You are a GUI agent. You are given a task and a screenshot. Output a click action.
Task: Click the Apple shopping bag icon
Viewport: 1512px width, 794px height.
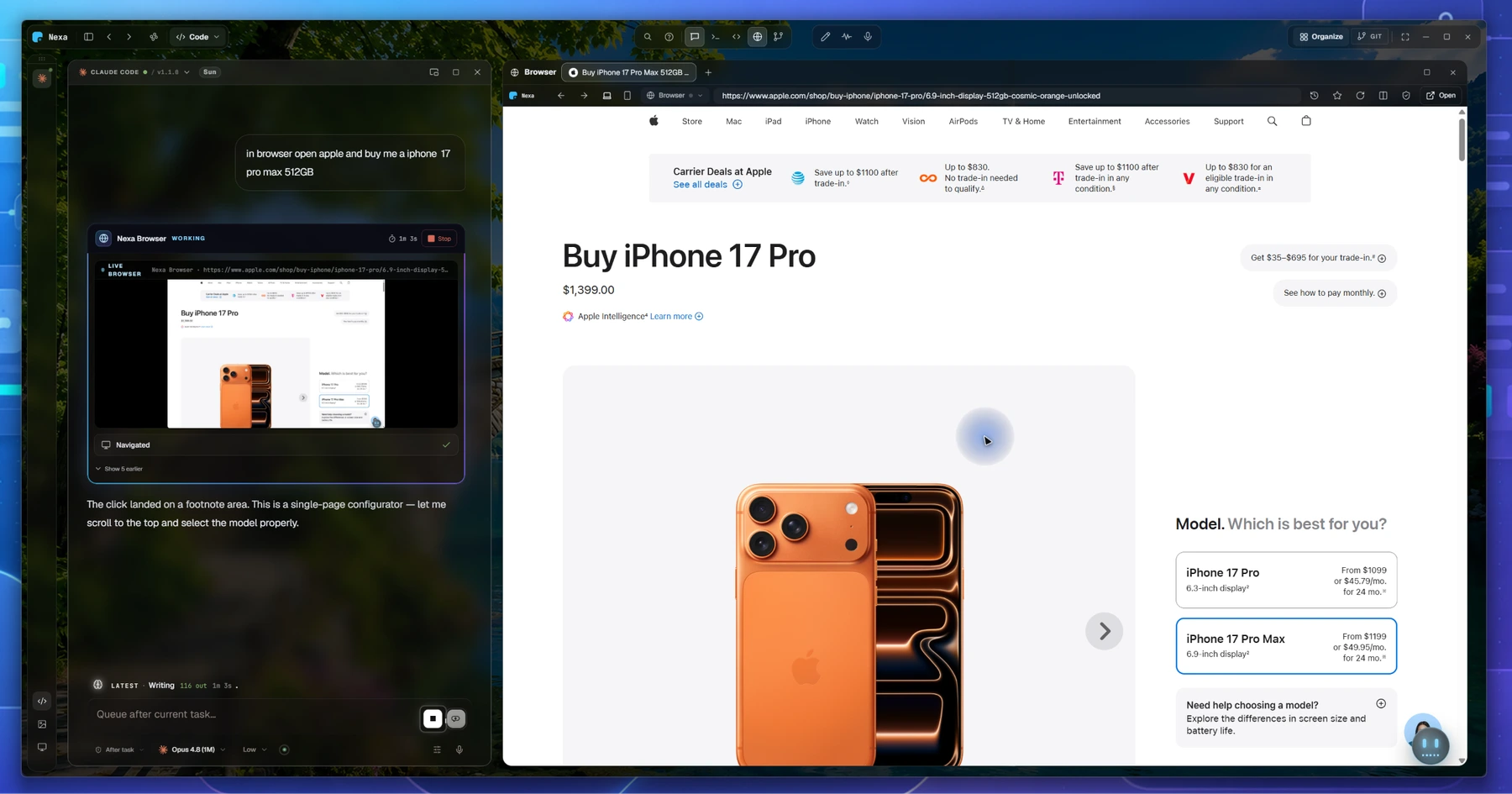point(1306,121)
